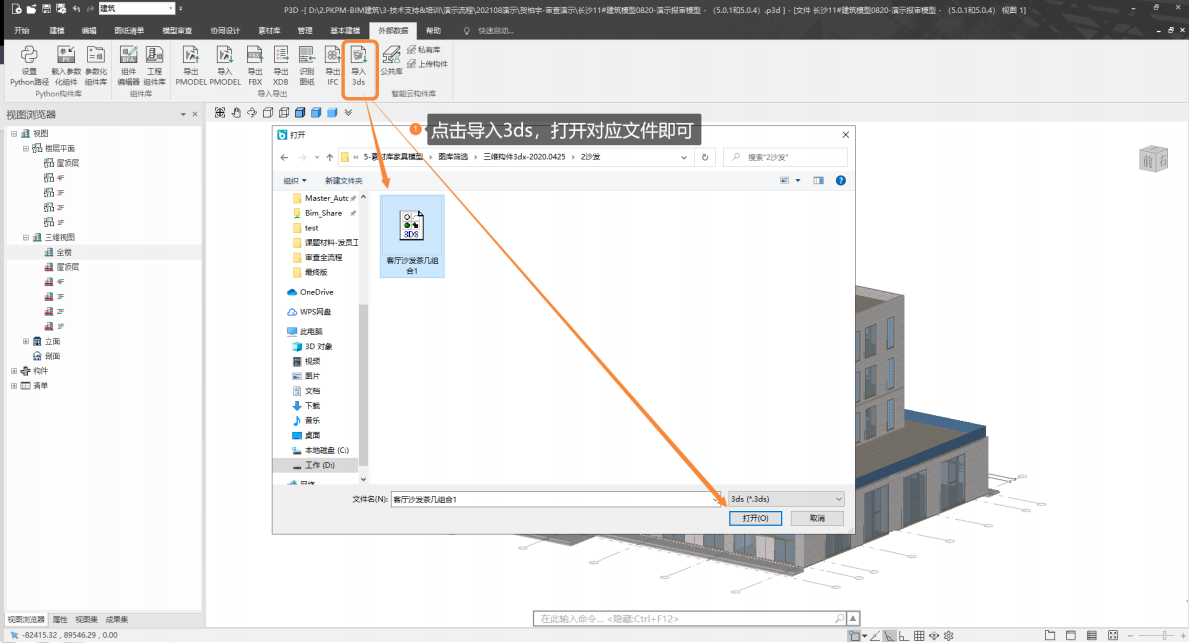Screen dimensions: 1189x643
Task: Click the 导入 3ds ribbon button
Action: tap(359, 65)
